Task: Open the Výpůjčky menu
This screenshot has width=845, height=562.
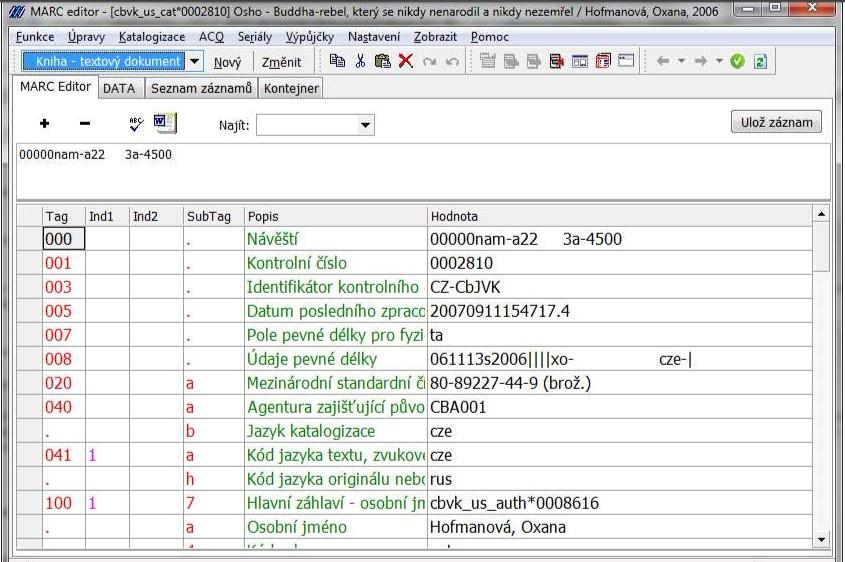Action: (x=310, y=37)
